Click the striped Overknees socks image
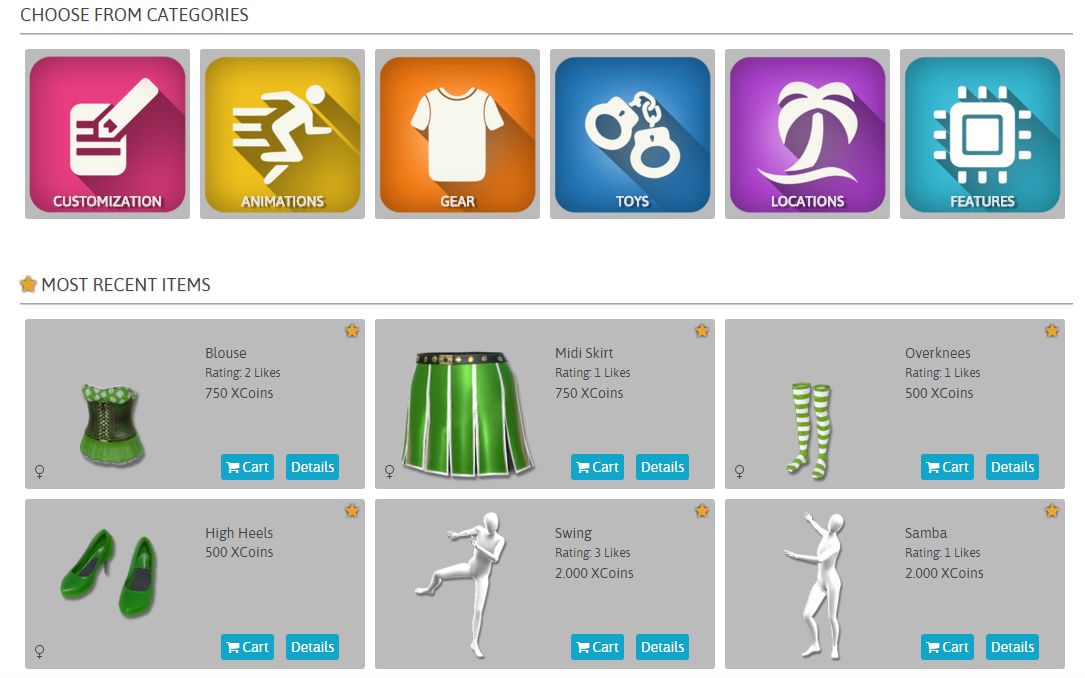The image size is (1085, 678). [x=810, y=430]
